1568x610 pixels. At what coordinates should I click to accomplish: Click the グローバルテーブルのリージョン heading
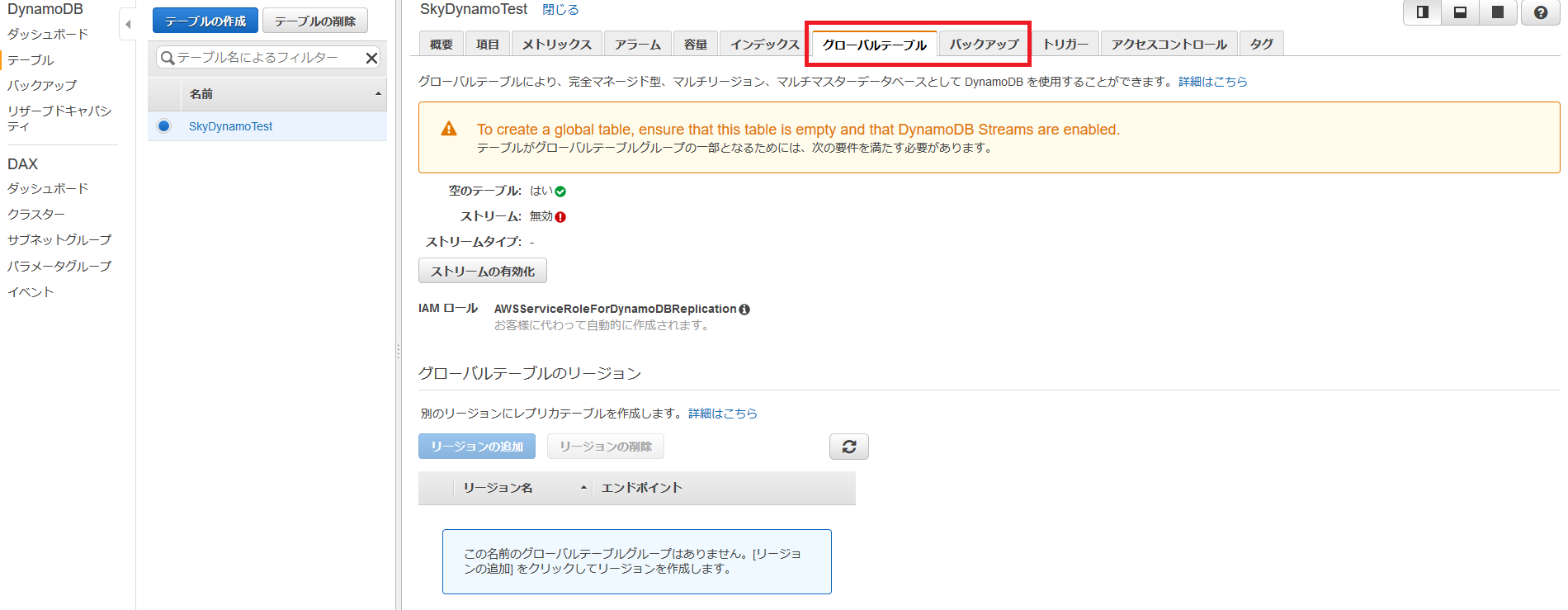(x=530, y=373)
